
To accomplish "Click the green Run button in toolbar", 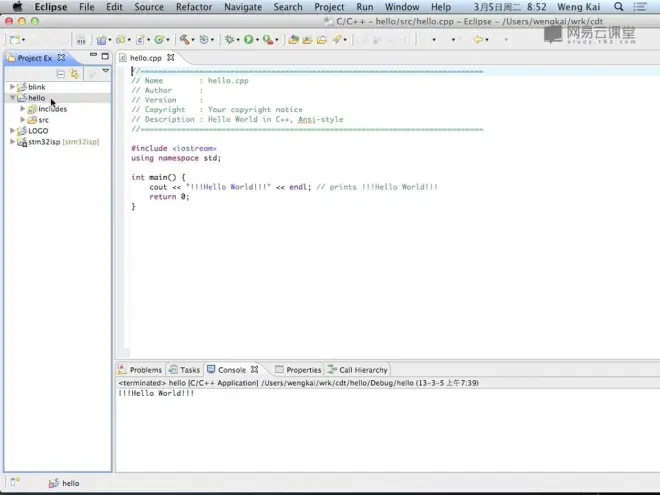I will (249, 40).
